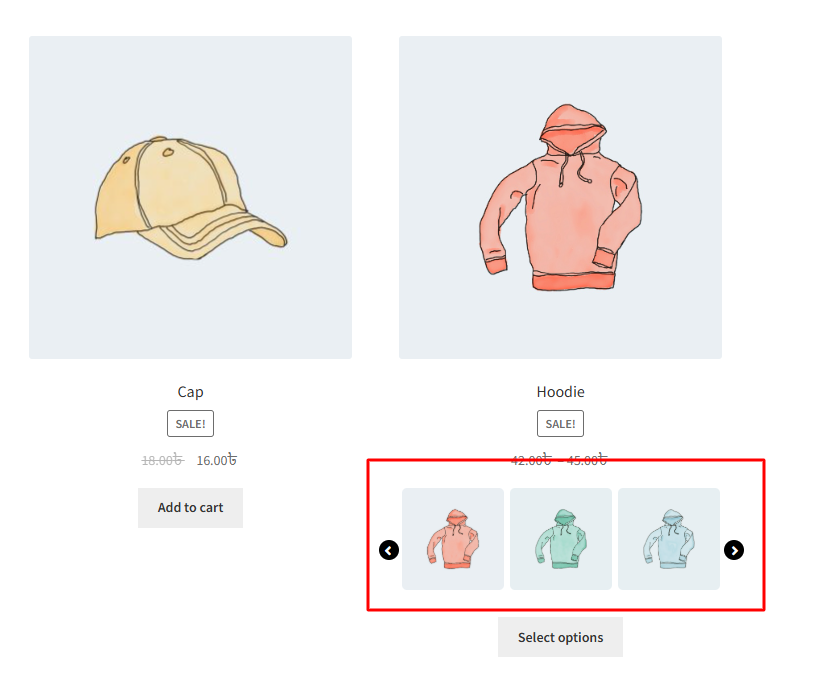Show next hoodie variation thumbnails
Image resolution: width=828 pixels, height=687 pixels.
coord(734,550)
